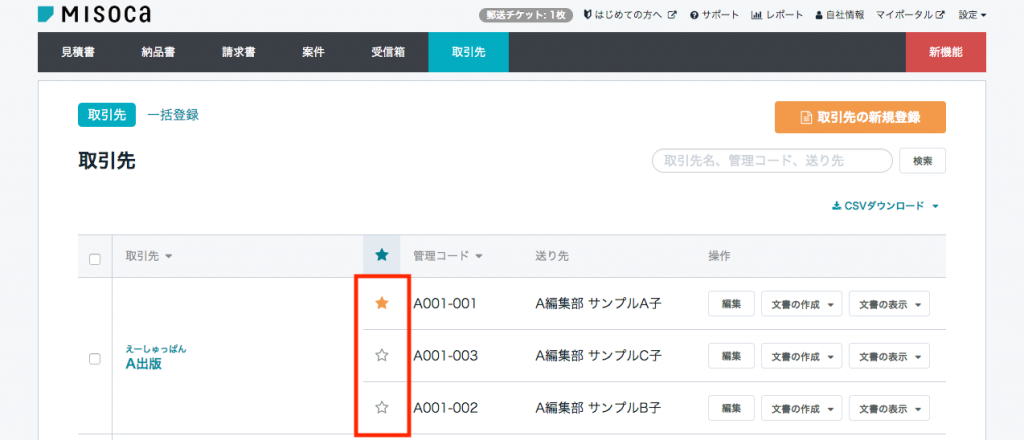Focus the 取引先名 search input field
The width and height of the screenshot is (1024, 440).
(772, 161)
